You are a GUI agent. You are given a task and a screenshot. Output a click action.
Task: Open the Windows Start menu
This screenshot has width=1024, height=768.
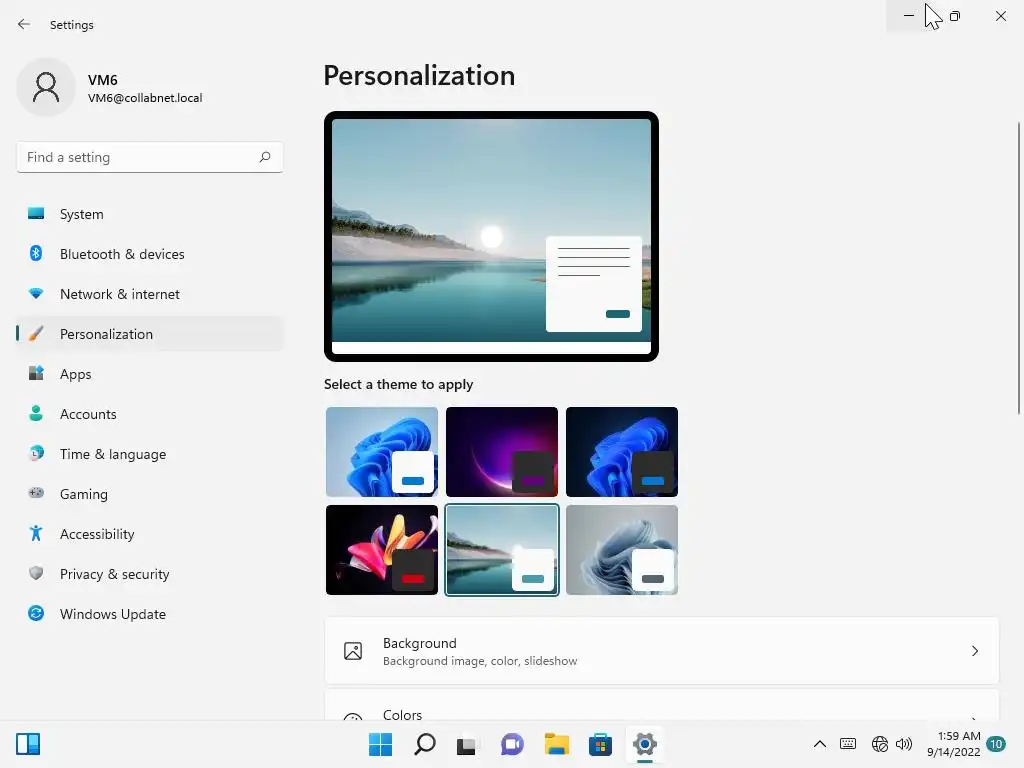[380, 744]
